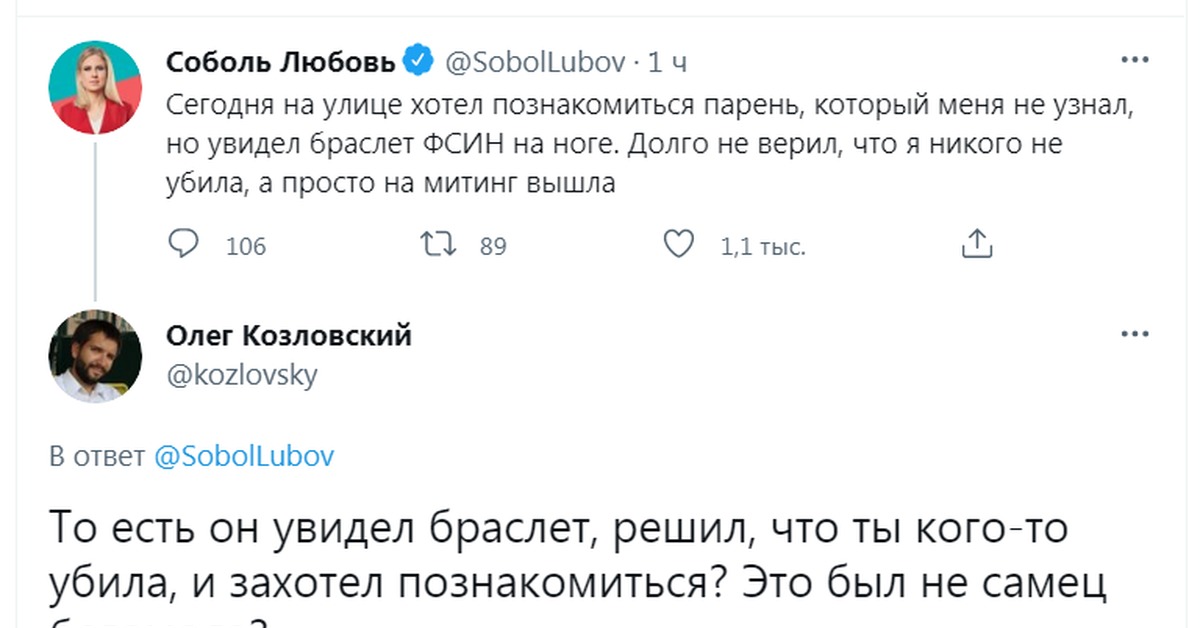Image resolution: width=1200 pixels, height=628 pixels.
Task: Open Соболь Любовь's profile picture
Action: coord(94,88)
